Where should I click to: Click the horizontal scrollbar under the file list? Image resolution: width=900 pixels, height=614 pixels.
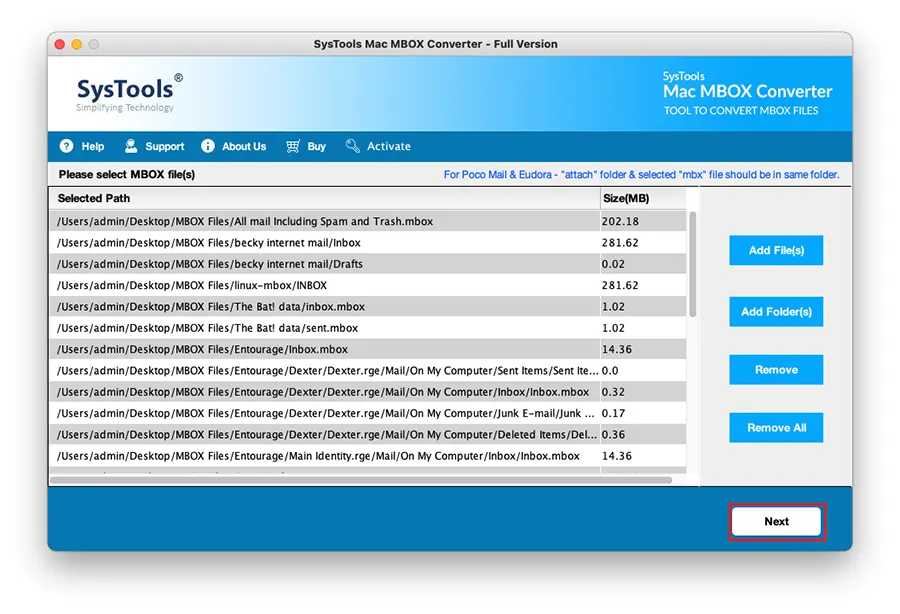click(361, 480)
